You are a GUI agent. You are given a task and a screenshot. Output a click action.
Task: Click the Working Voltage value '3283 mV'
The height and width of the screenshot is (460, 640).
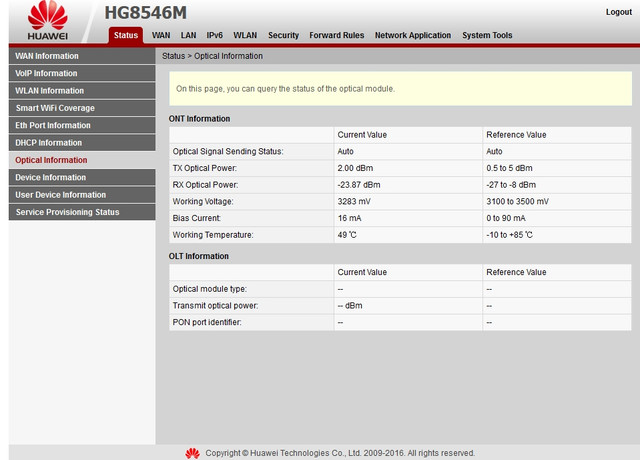354,202
